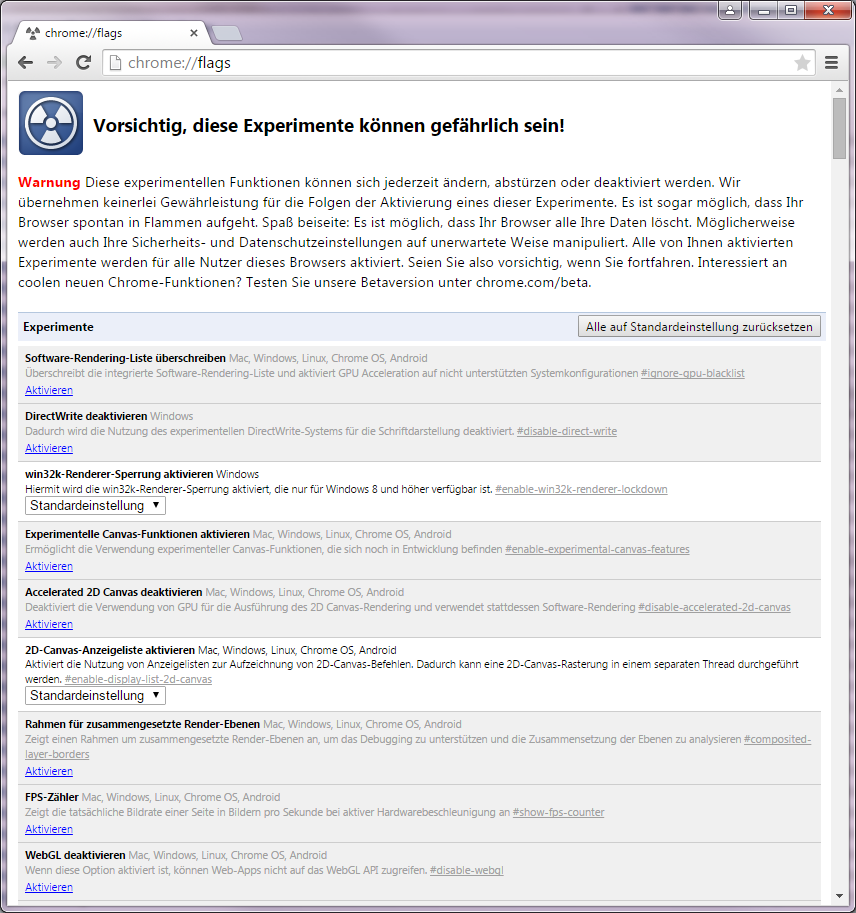This screenshot has width=856, height=913.
Task: Open the Chrome hamburger menu
Action: (832, 62)
